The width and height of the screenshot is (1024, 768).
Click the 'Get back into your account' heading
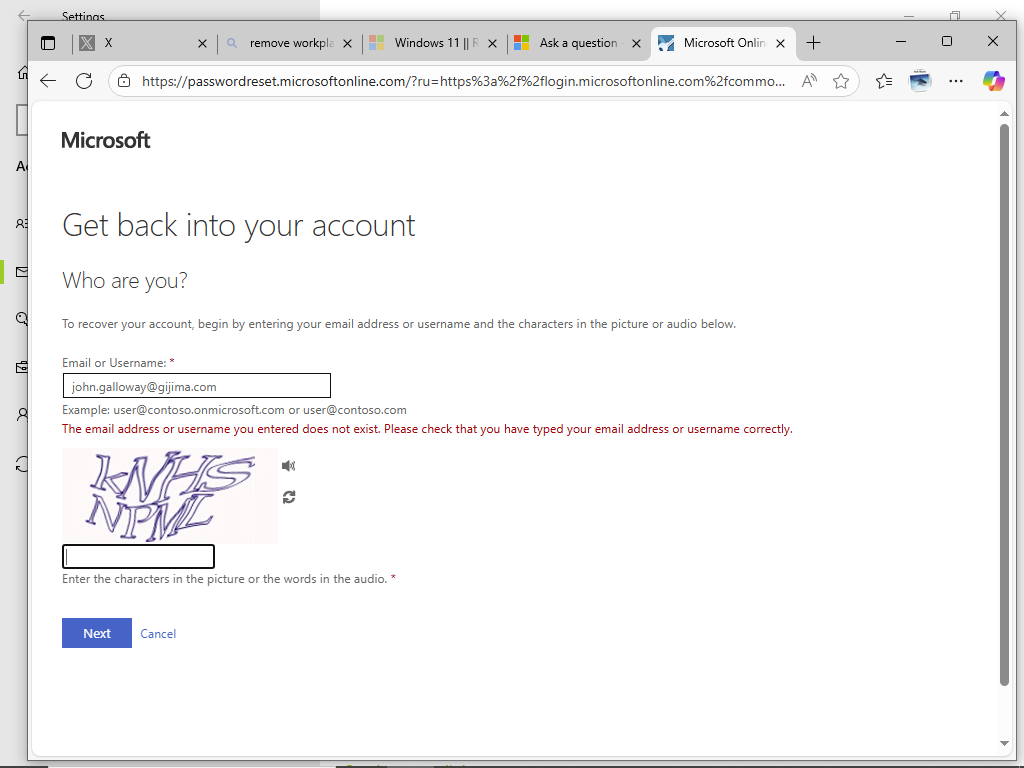[238, 226]
